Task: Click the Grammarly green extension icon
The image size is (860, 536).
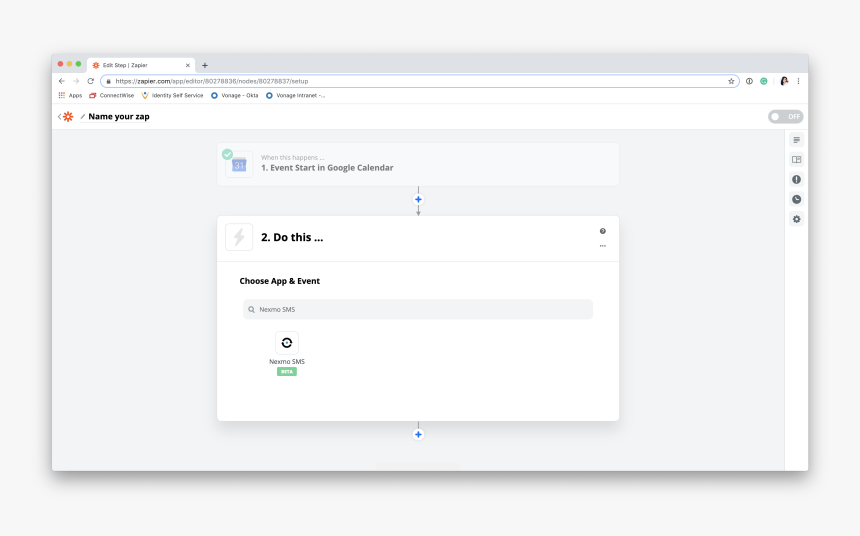Action: [763, 81]
